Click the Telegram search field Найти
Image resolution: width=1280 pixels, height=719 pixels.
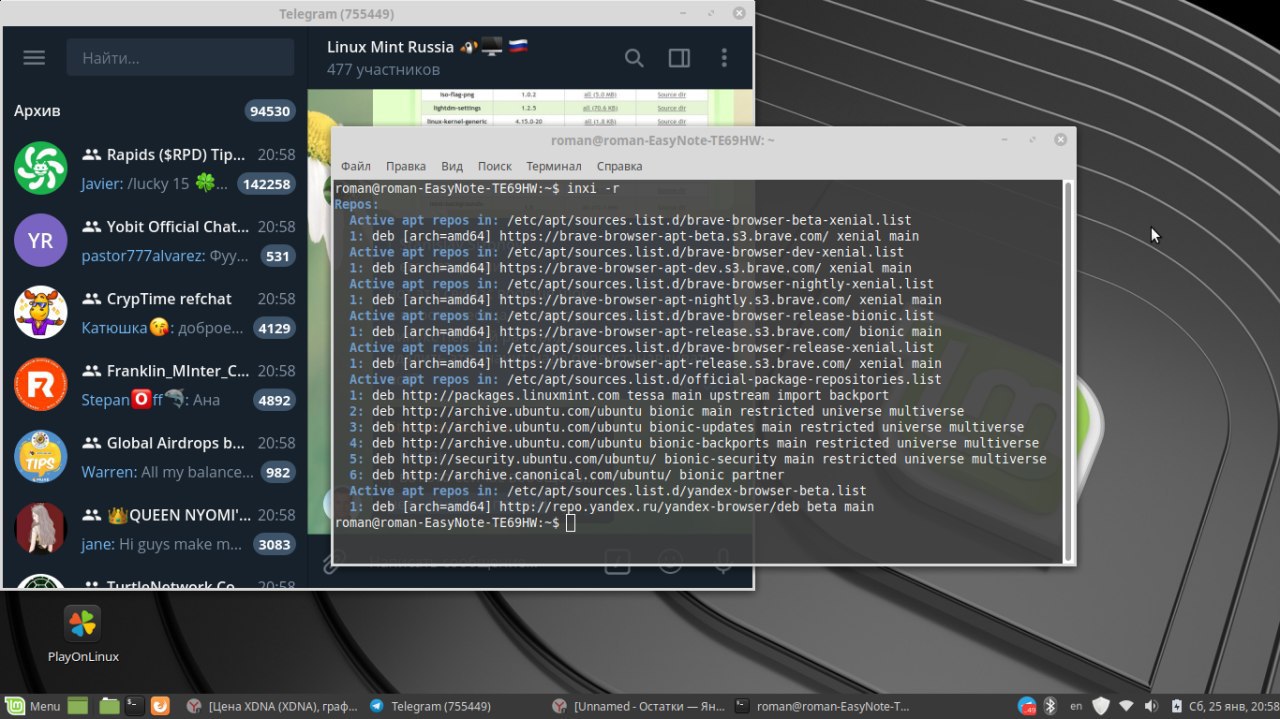click(x=181, y=58)
